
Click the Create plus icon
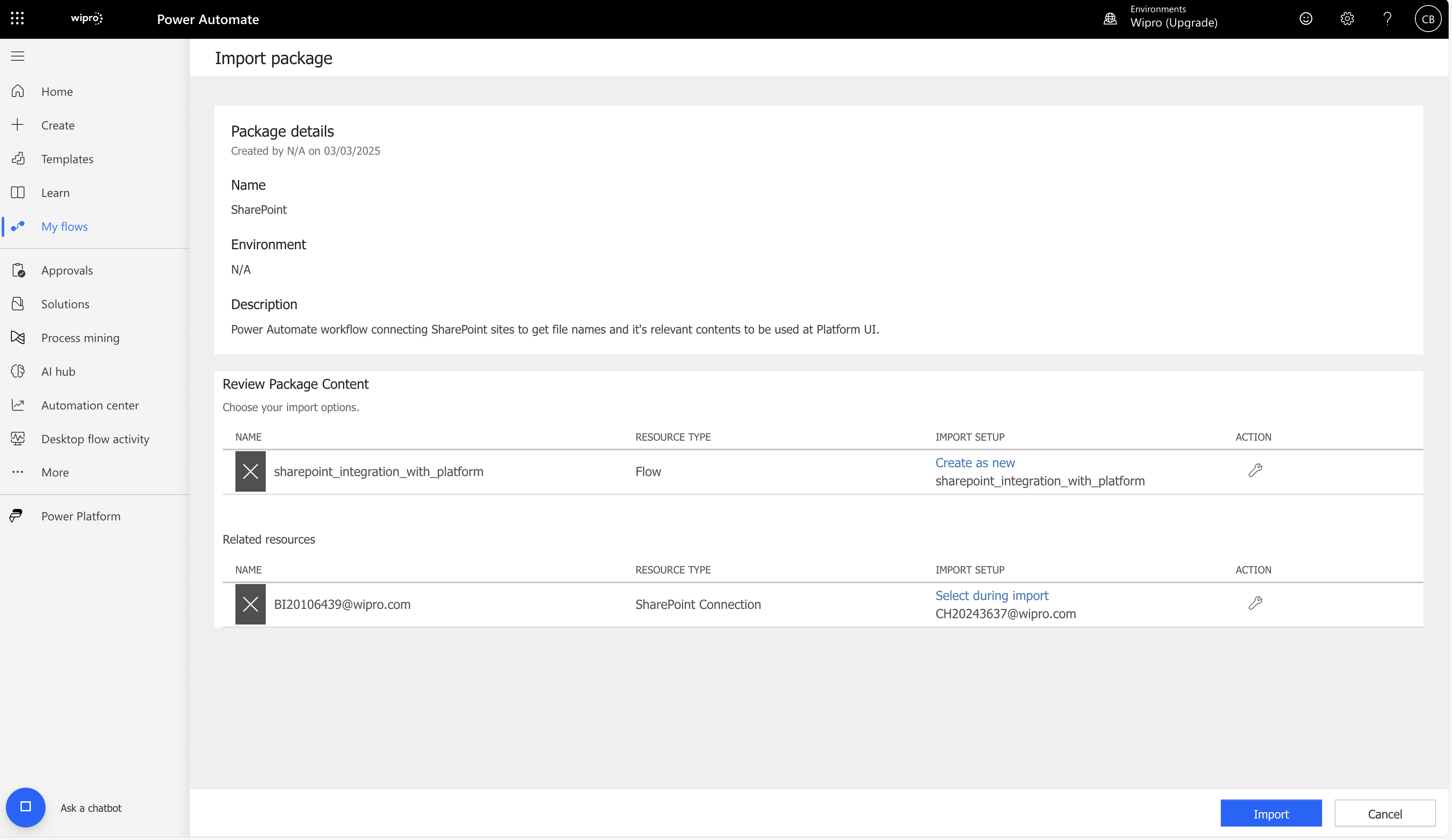(18, 124)
